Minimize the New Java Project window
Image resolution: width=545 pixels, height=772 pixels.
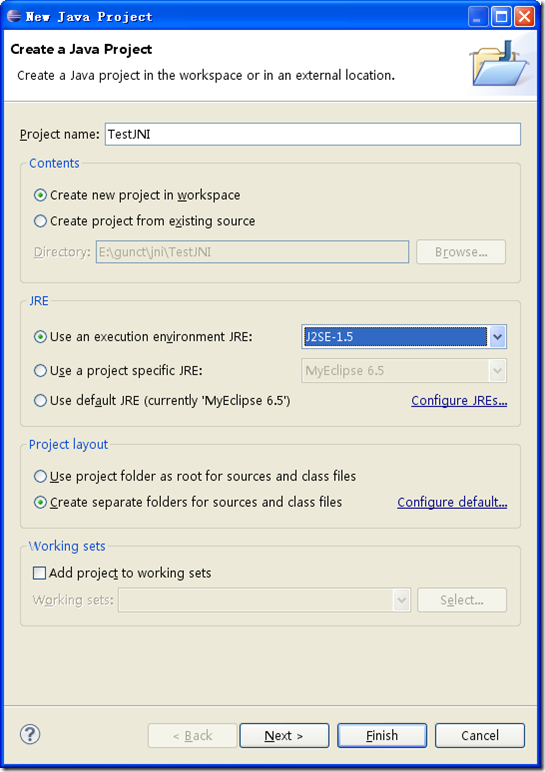tap(478, 17)
